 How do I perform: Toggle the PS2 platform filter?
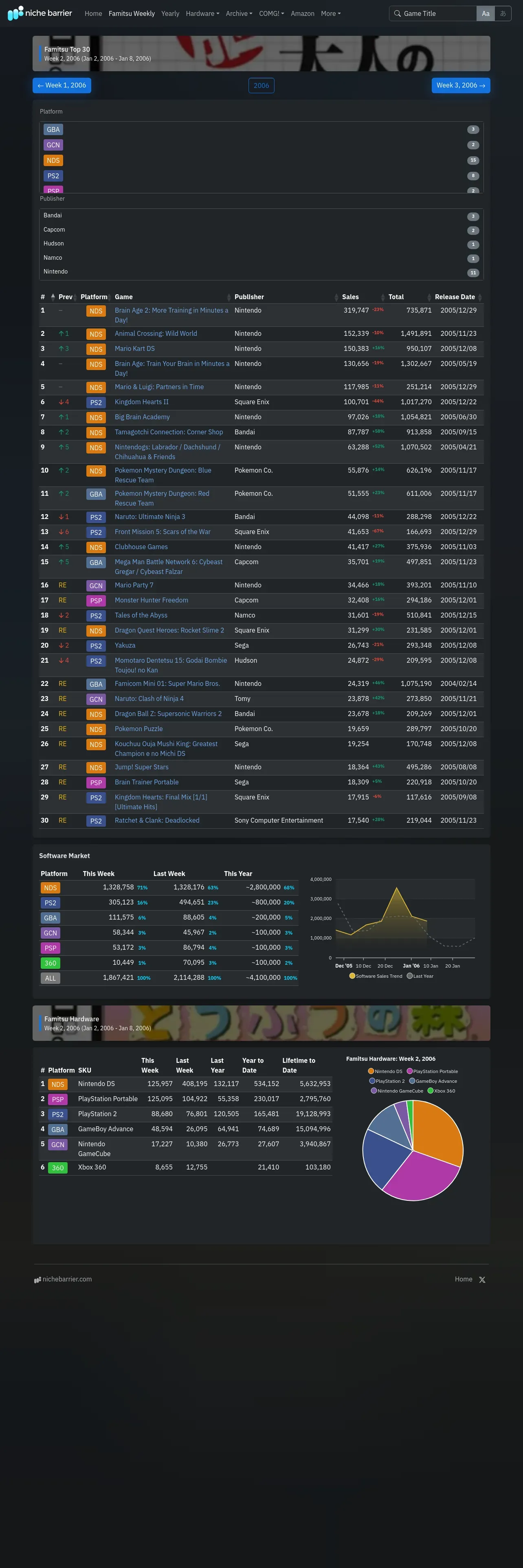pyautogui.click(x=261, y=176)
